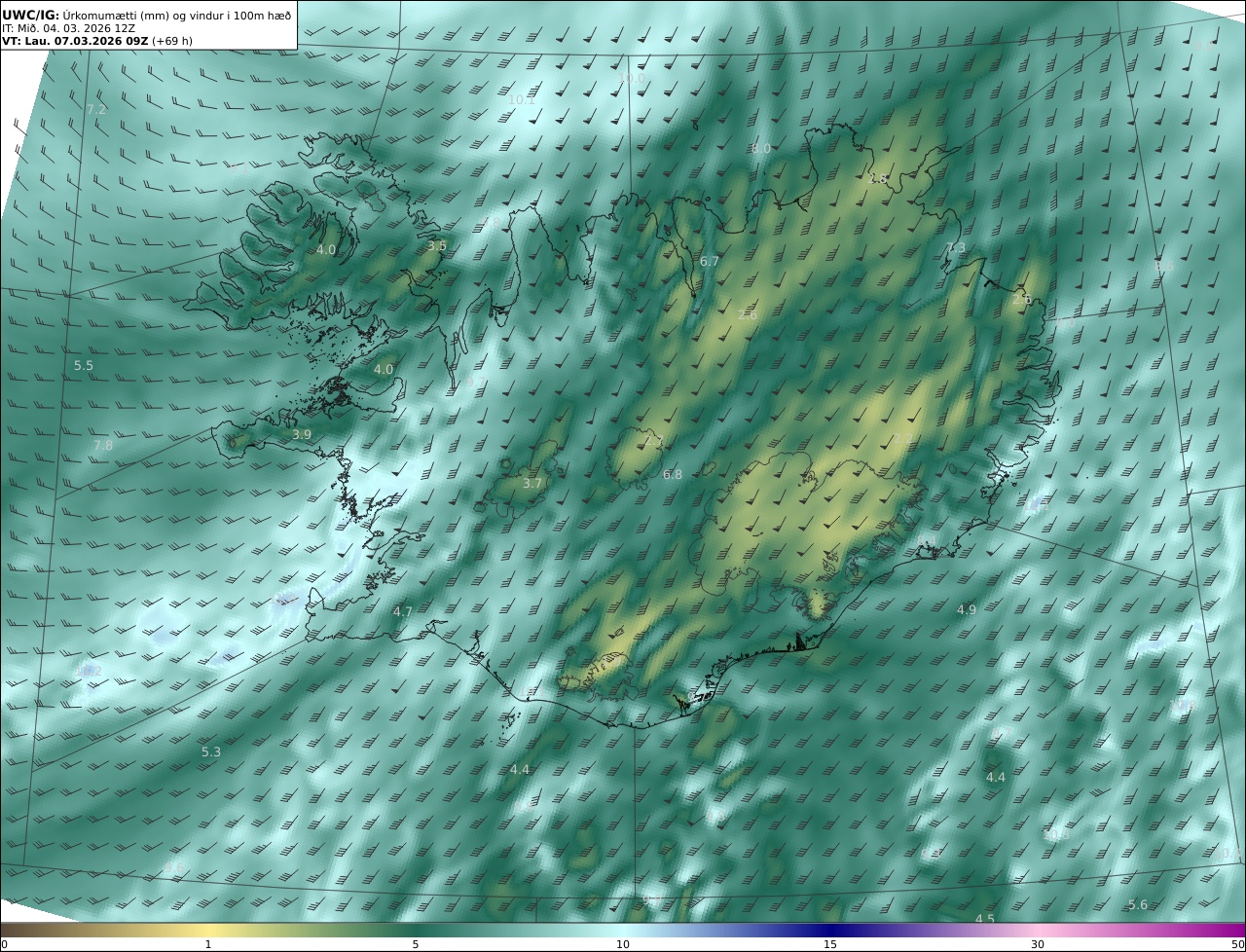Pick the dark navy section of the colorbar

830,931
